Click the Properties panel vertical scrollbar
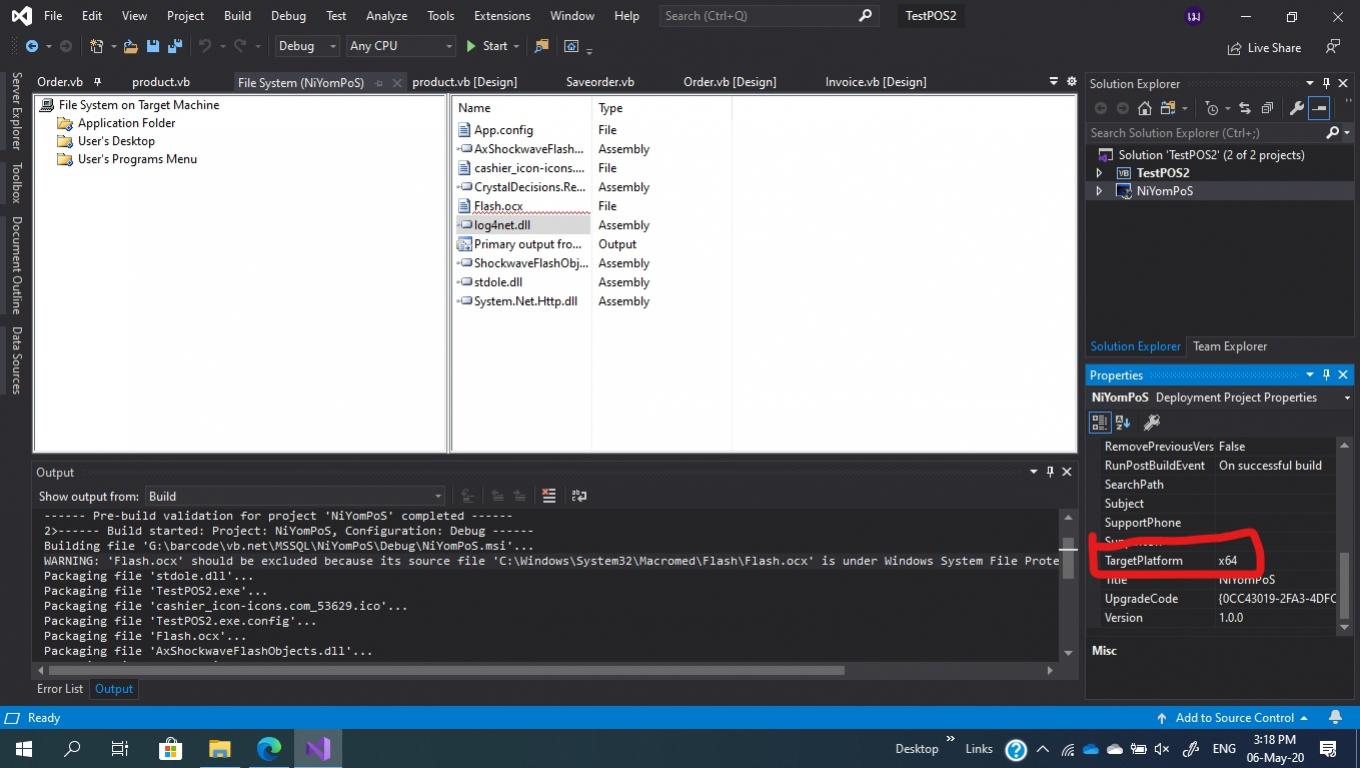This screenshot has height=768, width=1360. (x=1344, y=588)
